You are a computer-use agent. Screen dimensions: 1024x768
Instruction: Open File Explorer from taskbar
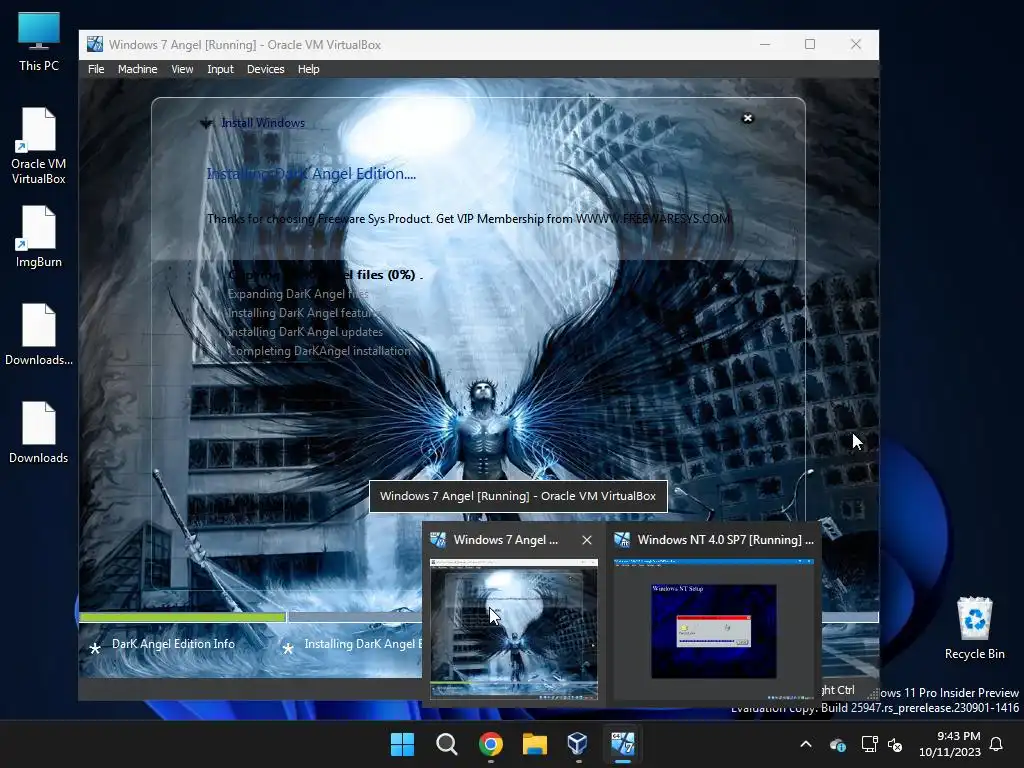click(x=534, y=744)
